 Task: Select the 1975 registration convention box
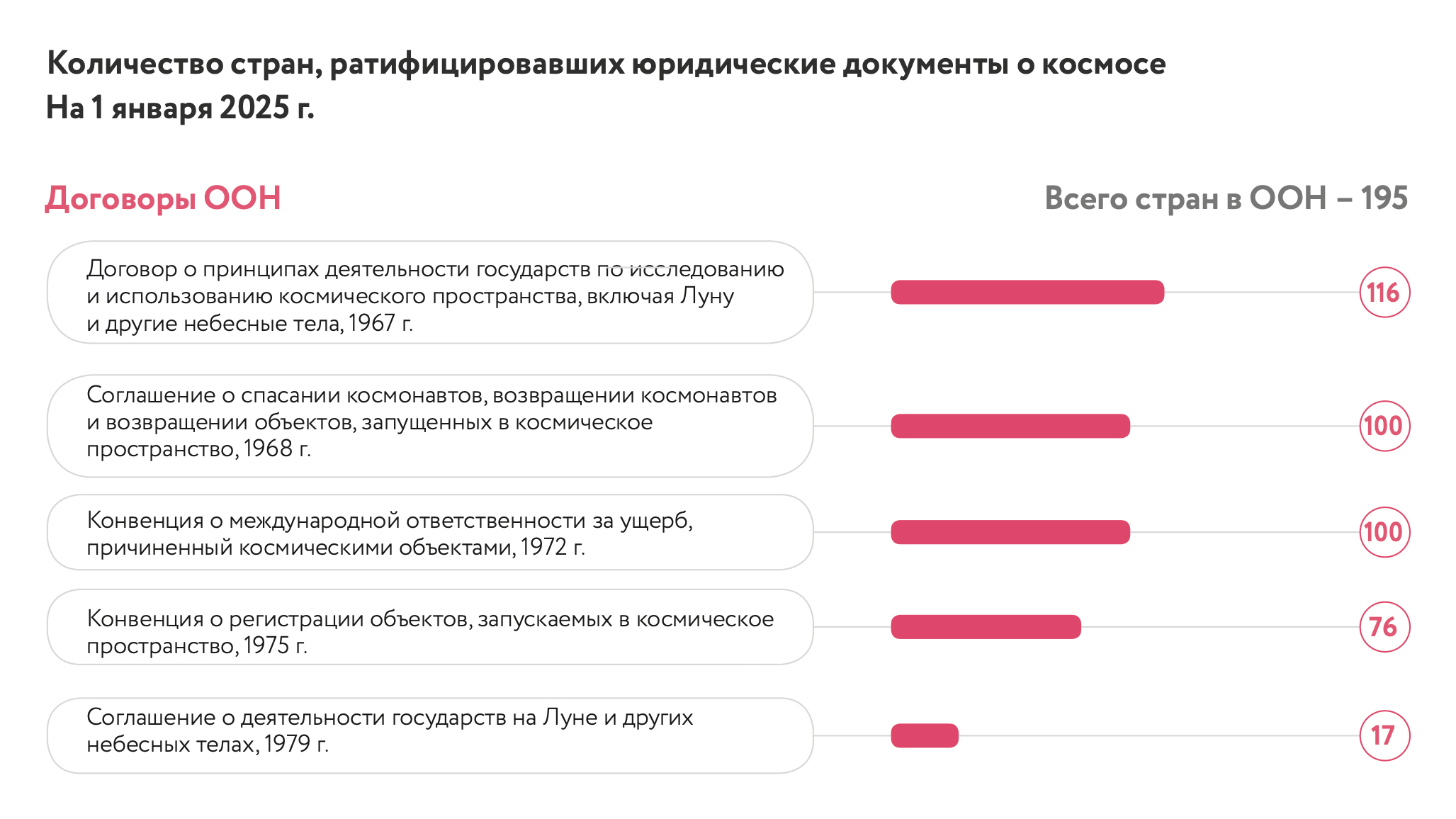coord(429,627)
